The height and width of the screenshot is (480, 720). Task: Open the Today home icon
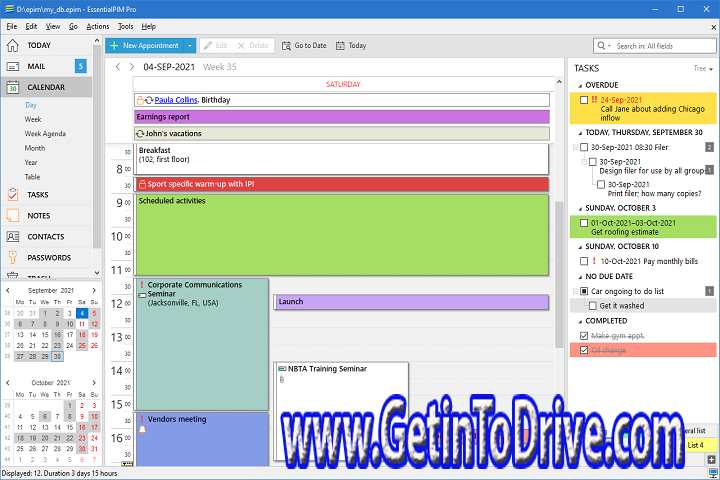tap(13, 45)
